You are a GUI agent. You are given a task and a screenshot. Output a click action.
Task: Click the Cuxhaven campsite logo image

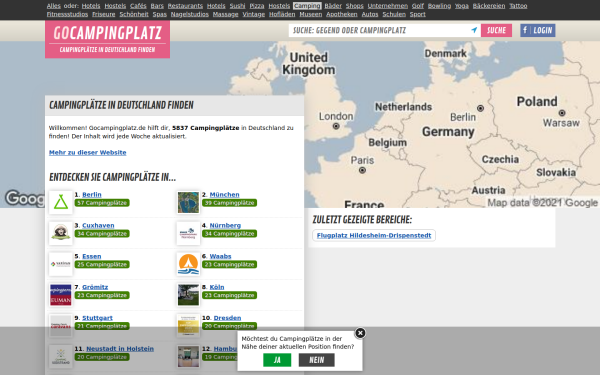(x=60, y=233)
